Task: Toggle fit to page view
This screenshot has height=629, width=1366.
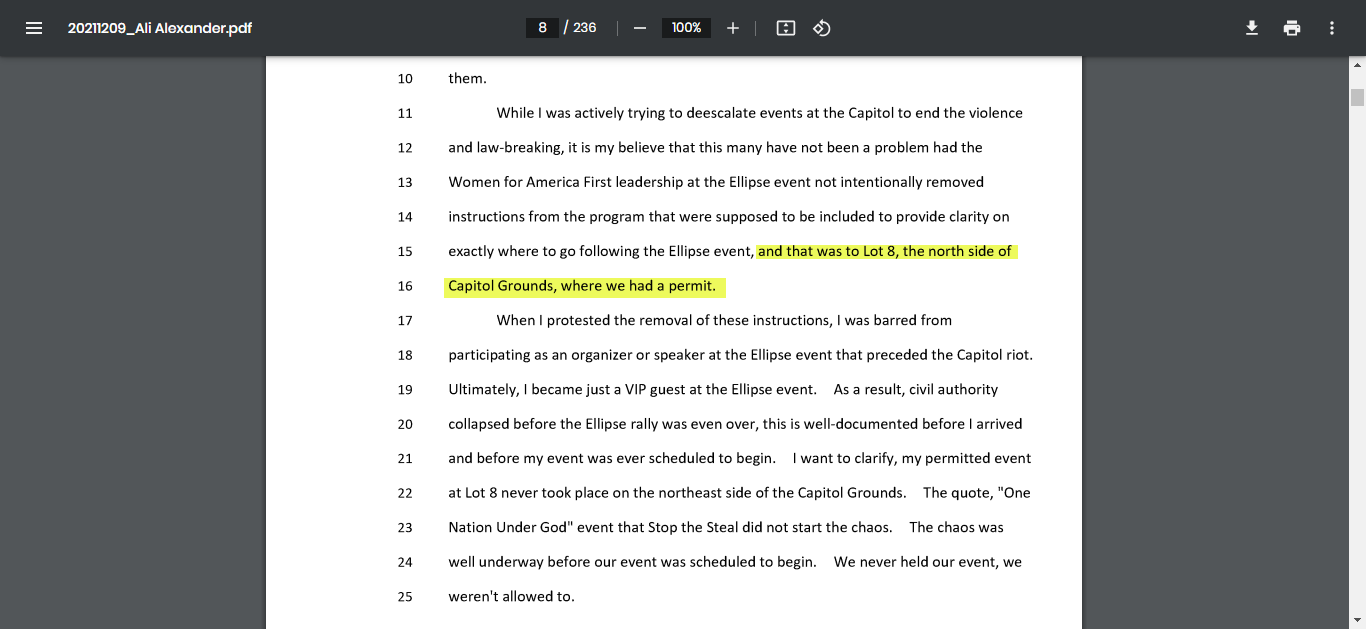Action: (x=786, y=28)
